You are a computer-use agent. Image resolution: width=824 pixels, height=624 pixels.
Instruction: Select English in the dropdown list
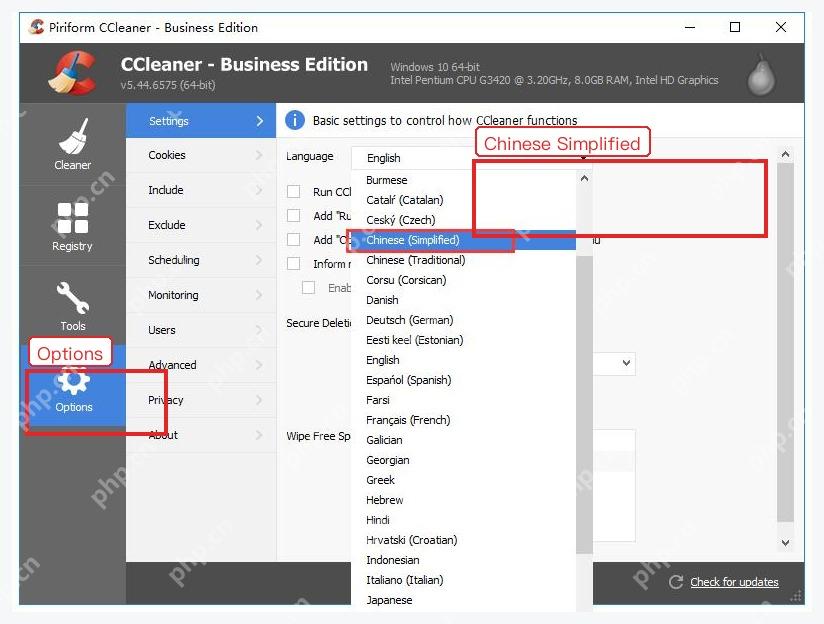(x=464, y=360)
